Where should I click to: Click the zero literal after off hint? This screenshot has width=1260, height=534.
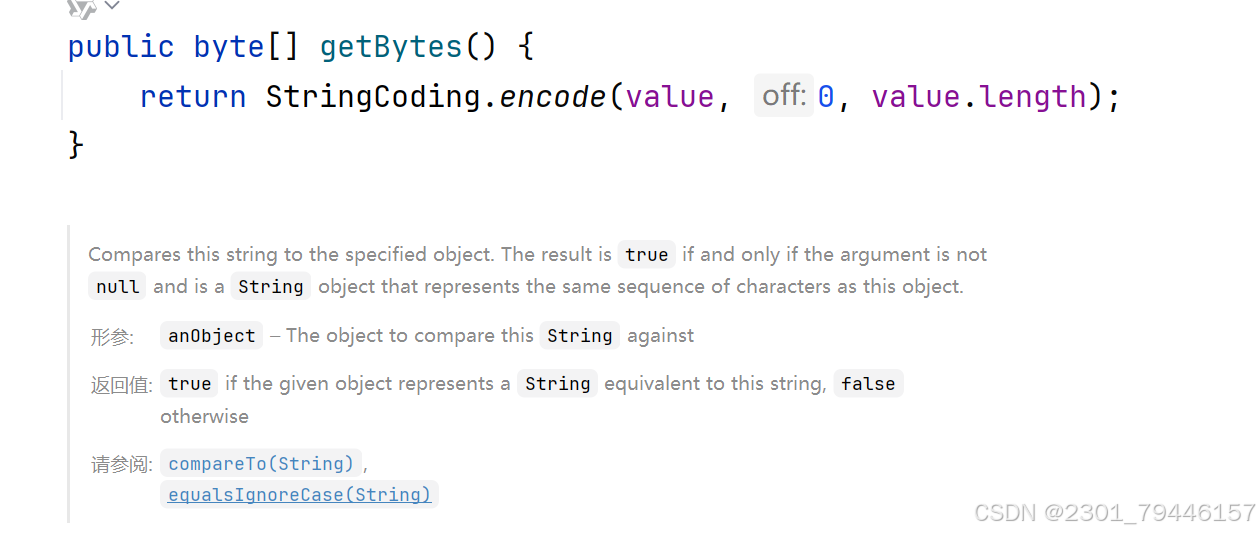(x=826, y=97)
